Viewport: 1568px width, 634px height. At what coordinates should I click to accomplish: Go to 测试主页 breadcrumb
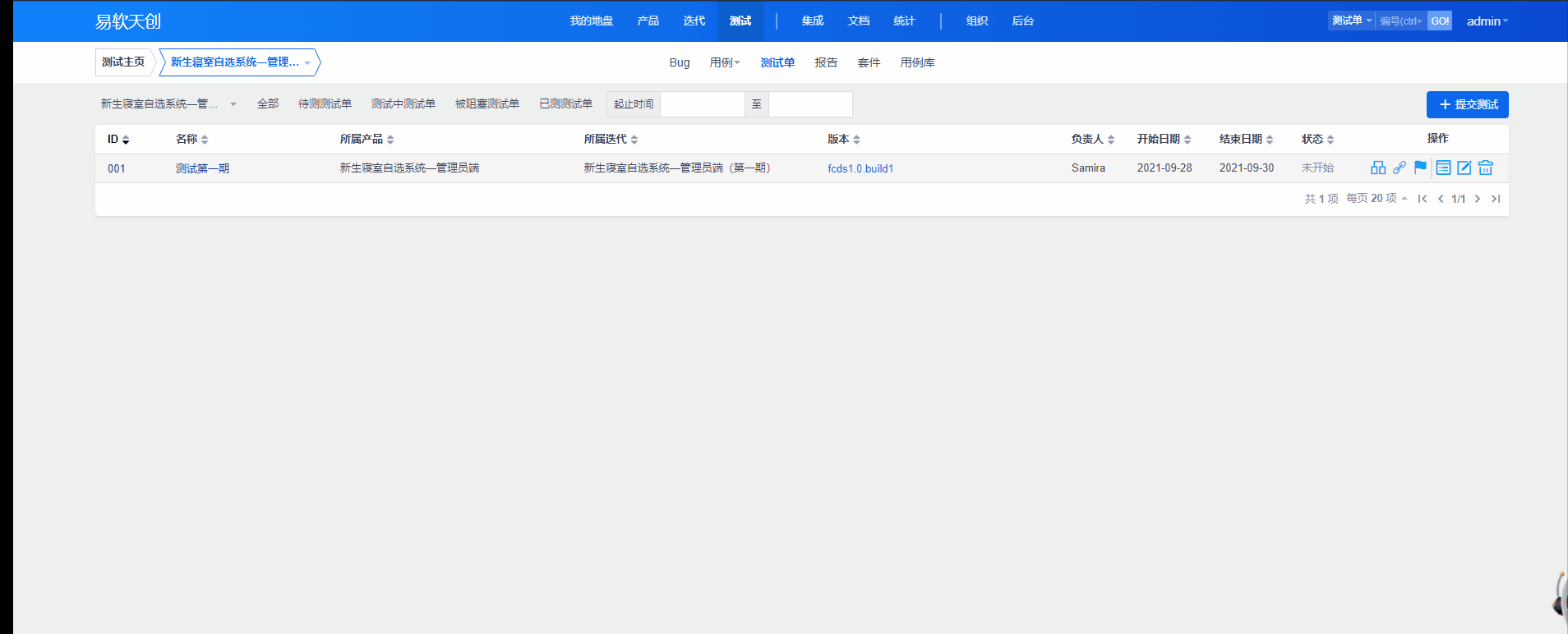123,62
